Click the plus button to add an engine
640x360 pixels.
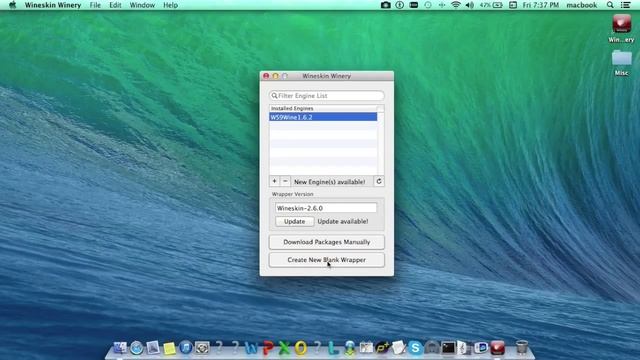click(274, 181)
